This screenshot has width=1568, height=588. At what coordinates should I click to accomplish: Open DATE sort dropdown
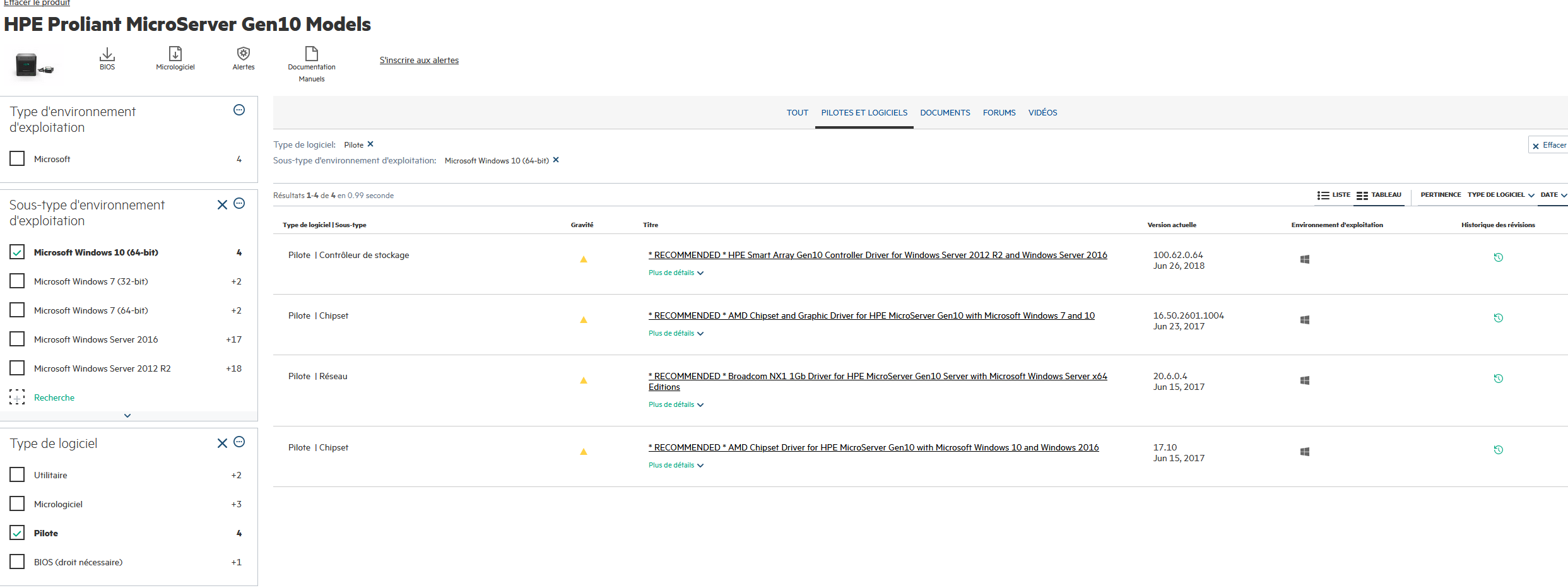pyautogui.click(x=1553, y=195)
